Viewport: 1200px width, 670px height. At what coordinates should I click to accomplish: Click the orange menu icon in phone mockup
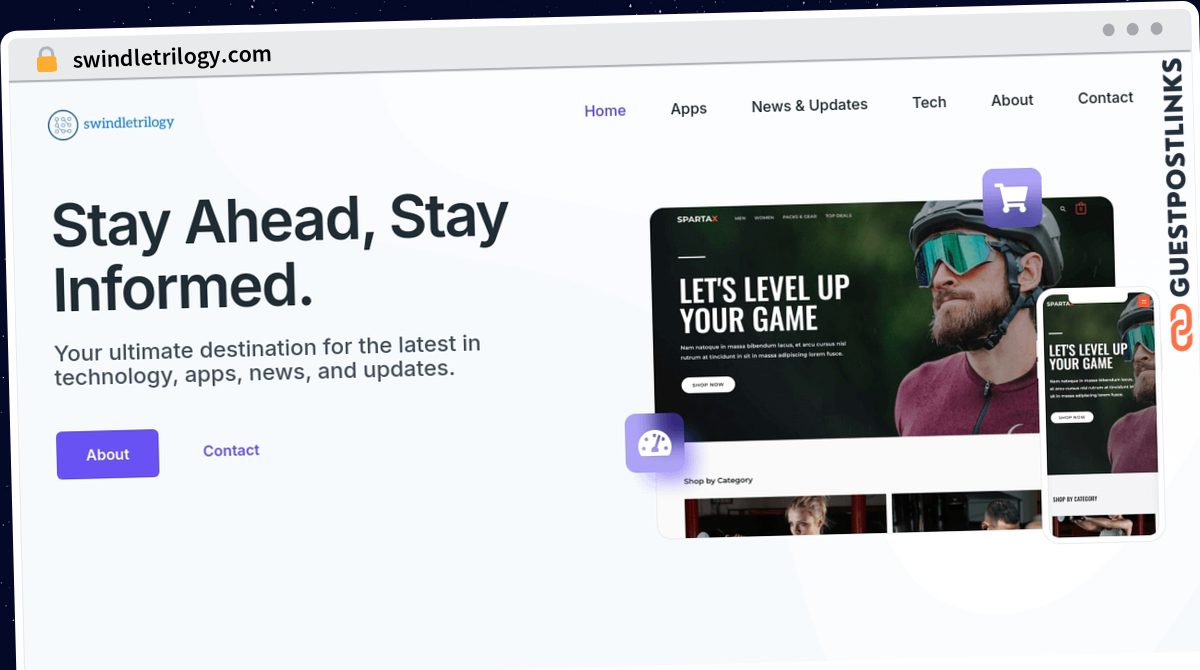coord(1143,300)
